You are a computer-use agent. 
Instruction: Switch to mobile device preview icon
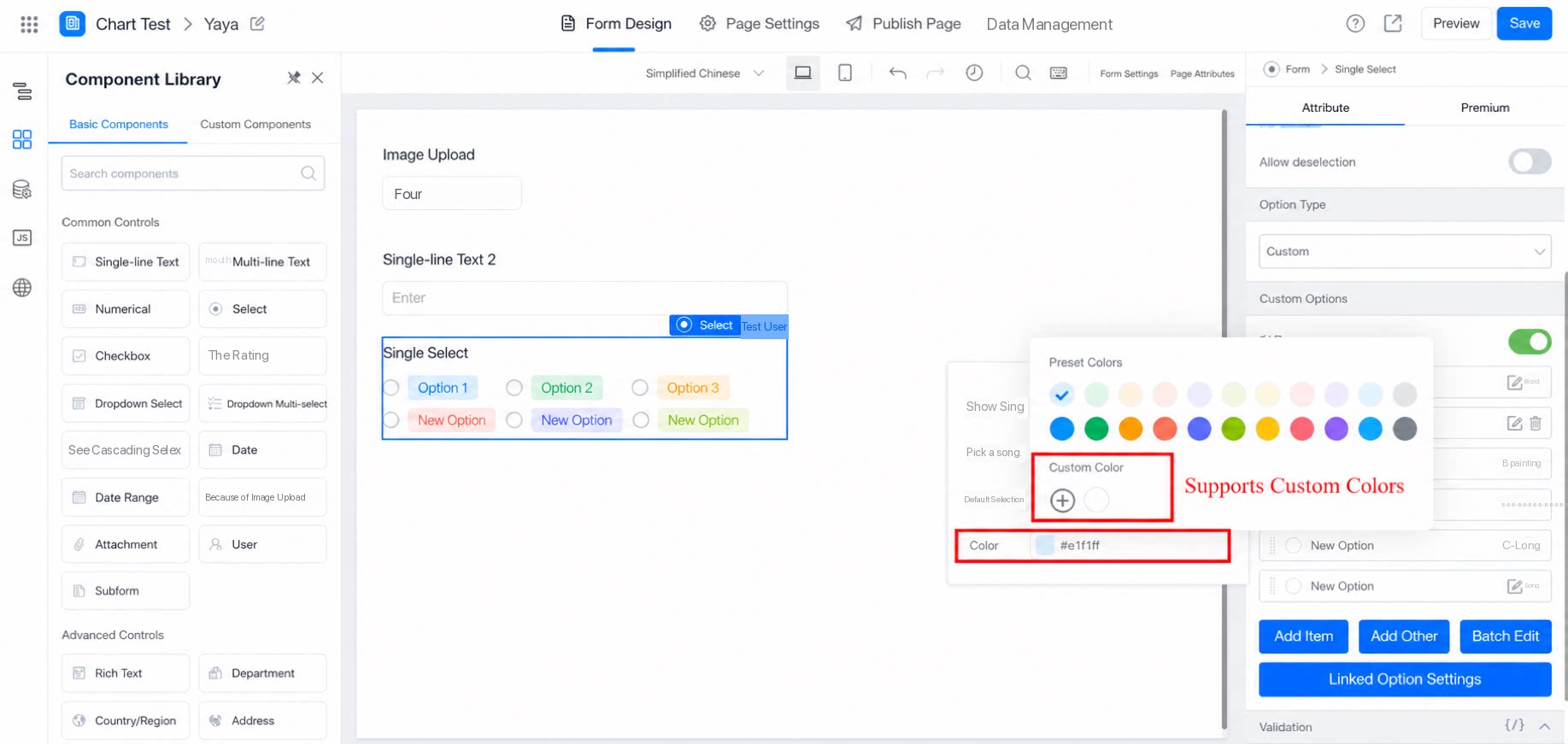pyautogui.click(x=845, y=73)
